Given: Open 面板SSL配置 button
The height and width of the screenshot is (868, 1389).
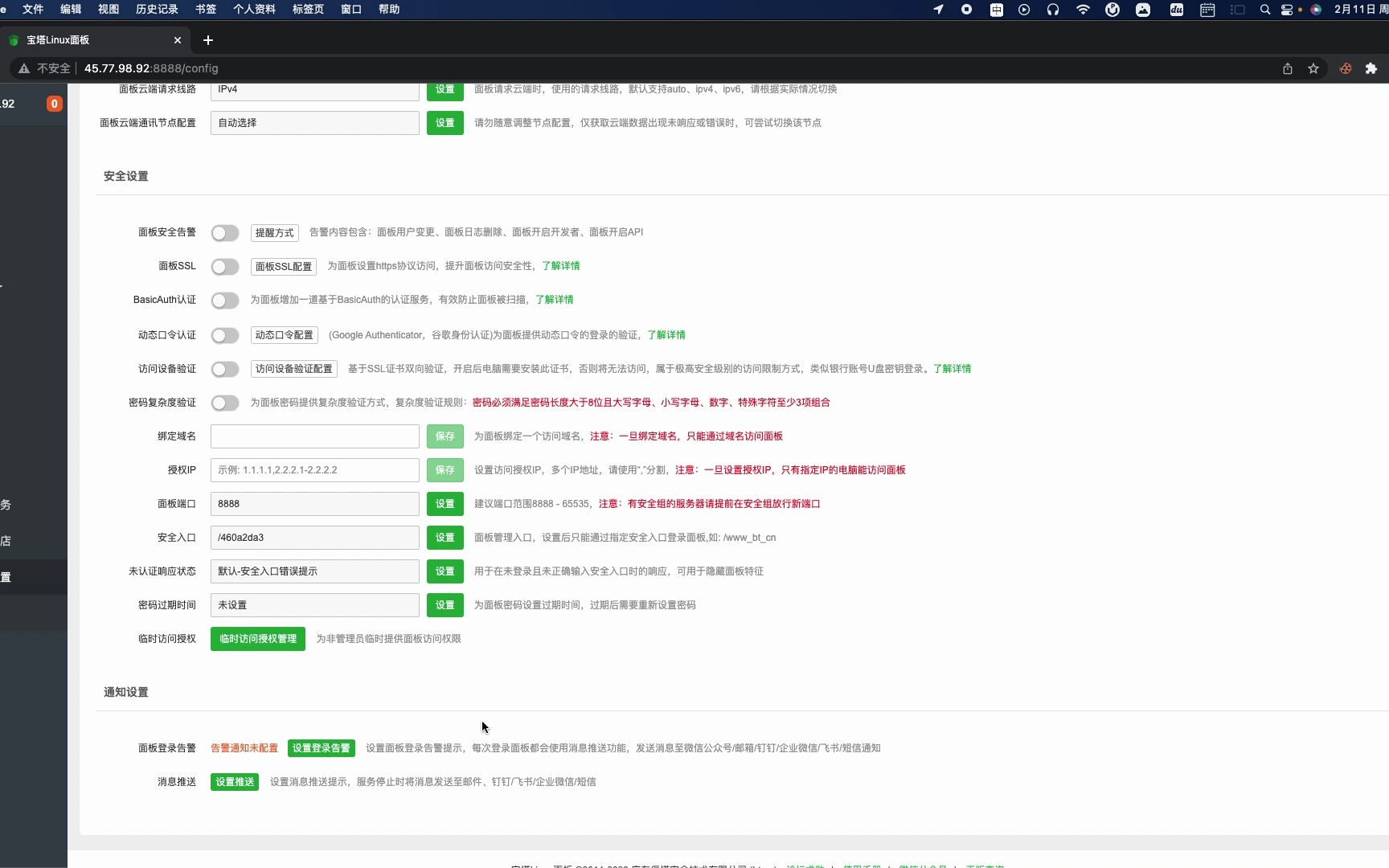Looking at the screenshot, I should point(284,267).
